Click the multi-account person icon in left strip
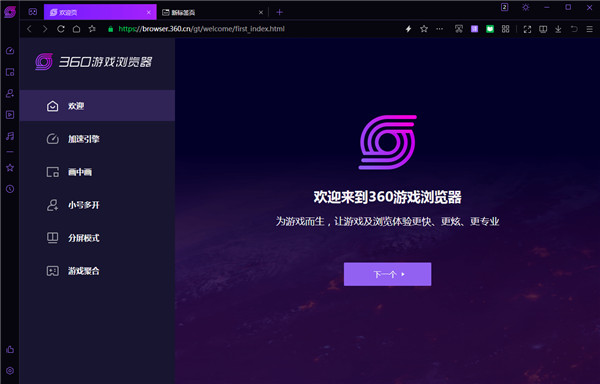 click(10, 93)
